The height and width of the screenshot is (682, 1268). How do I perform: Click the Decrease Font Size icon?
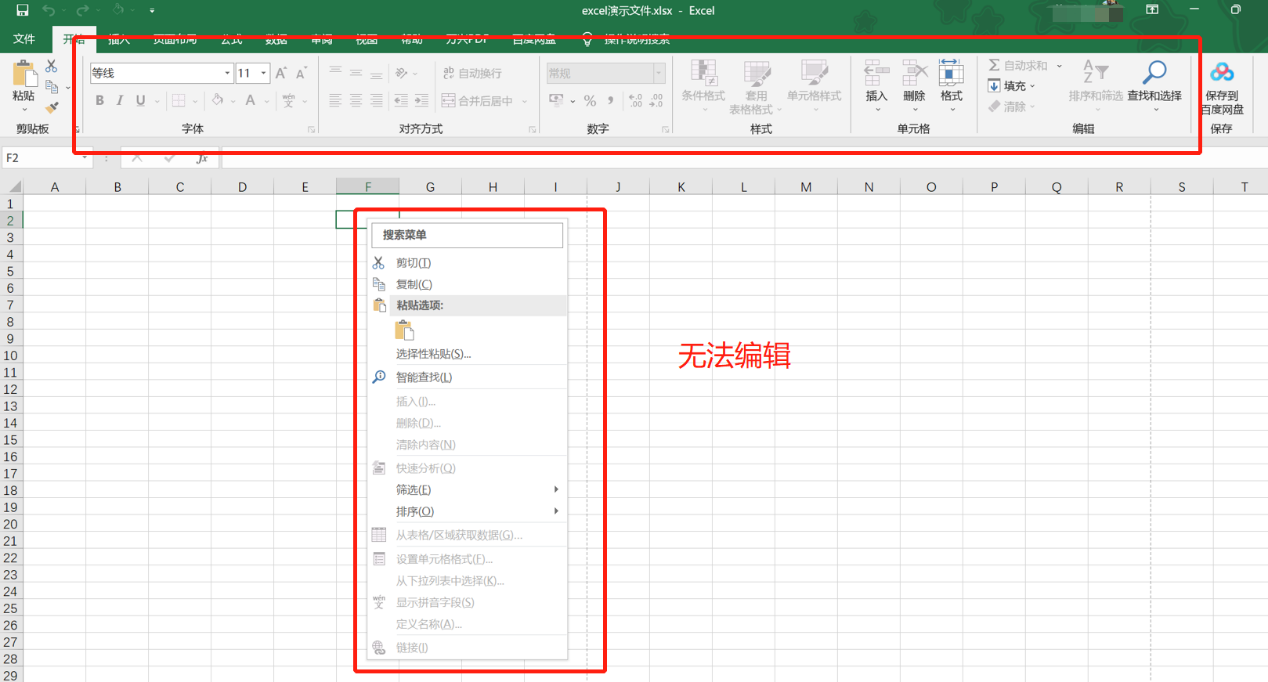pyautogui.click(x=301, y=73)
